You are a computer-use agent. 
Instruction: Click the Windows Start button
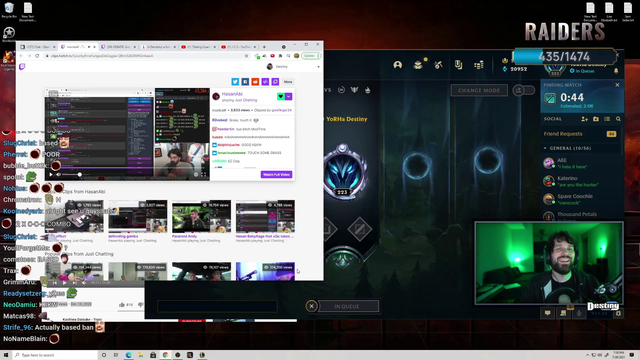(6, 355)
